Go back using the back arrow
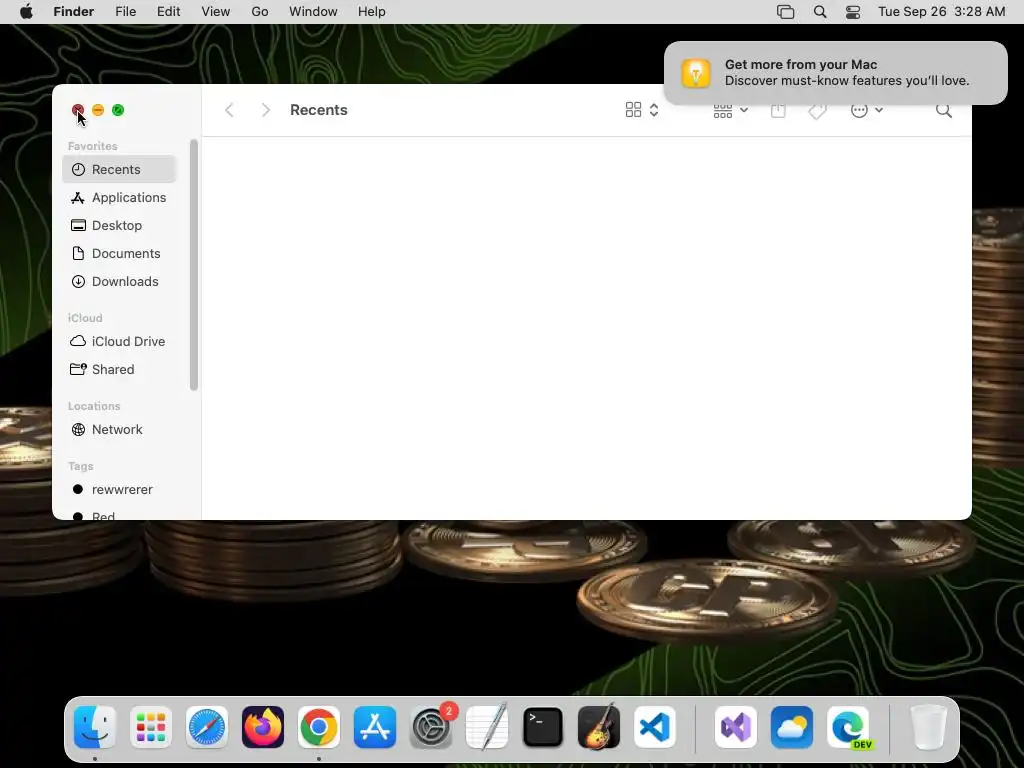The image size is (1024, 768). (x=229, y=110)
